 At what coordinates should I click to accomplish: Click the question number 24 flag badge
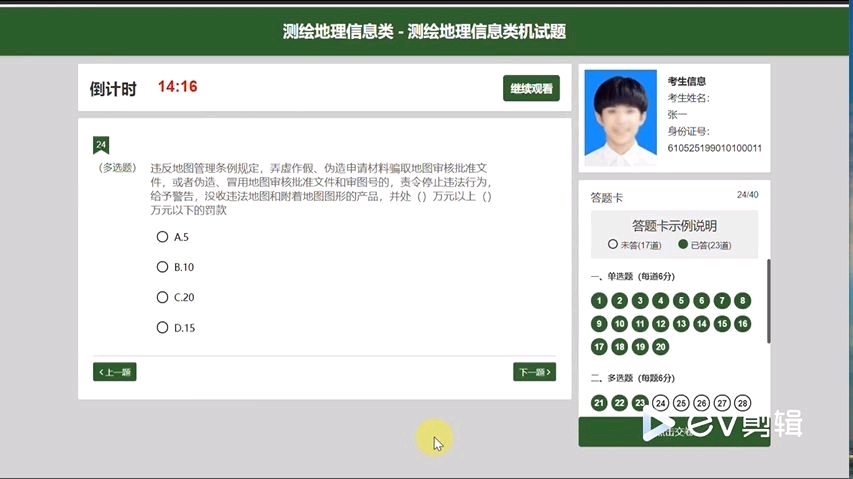[x=101, y=145]
